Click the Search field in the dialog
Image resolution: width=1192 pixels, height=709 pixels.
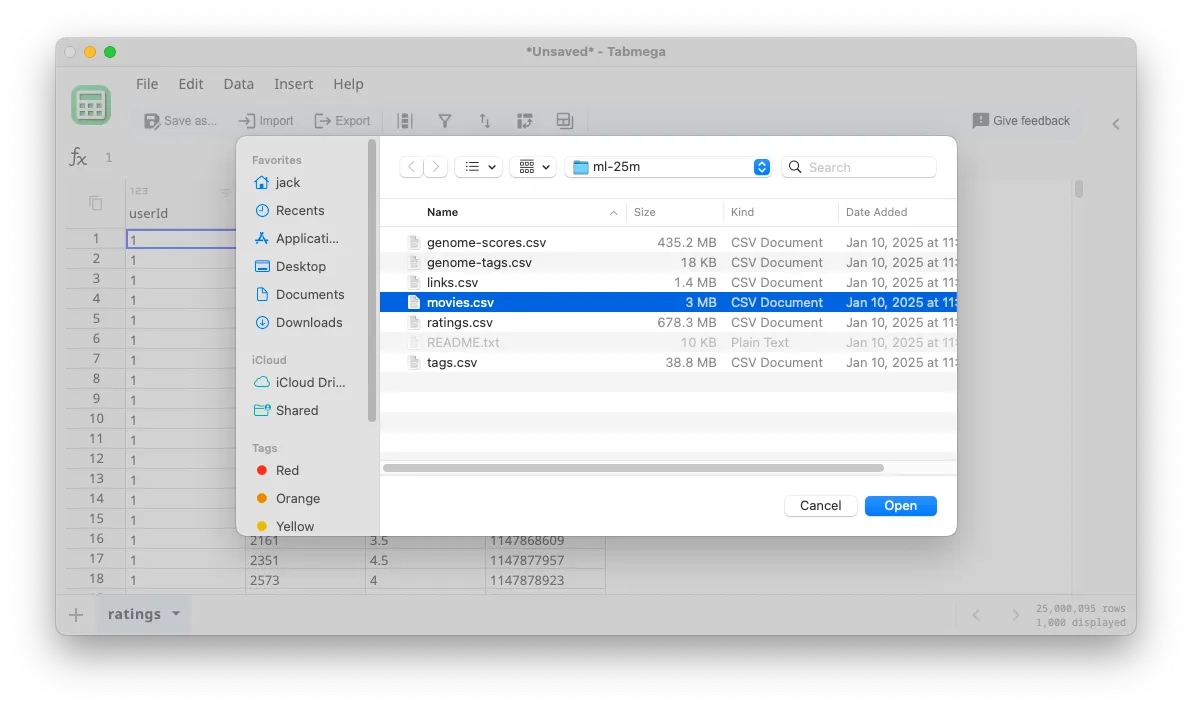click(x=858, y=166)
